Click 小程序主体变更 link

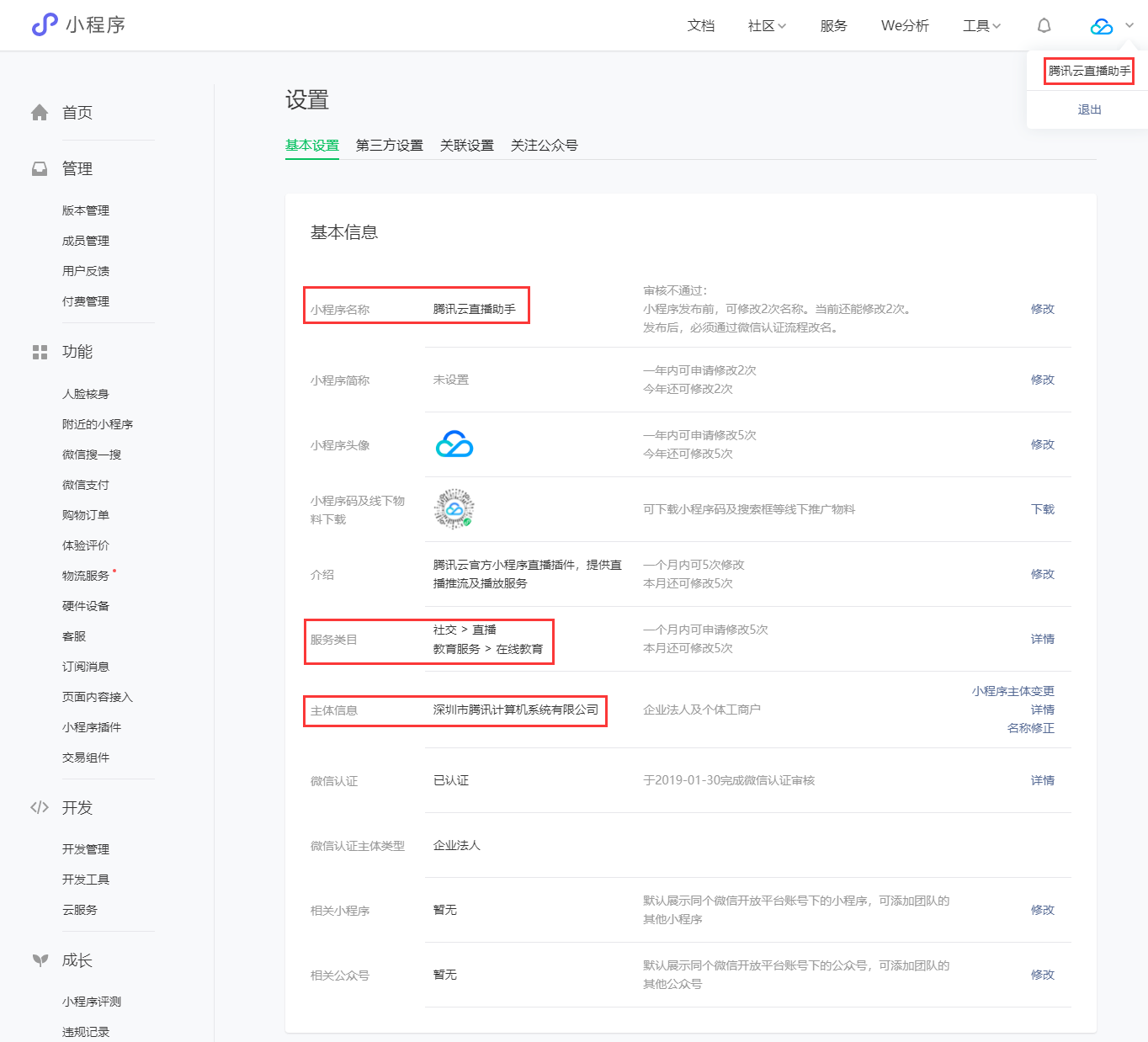point(1013,691)
